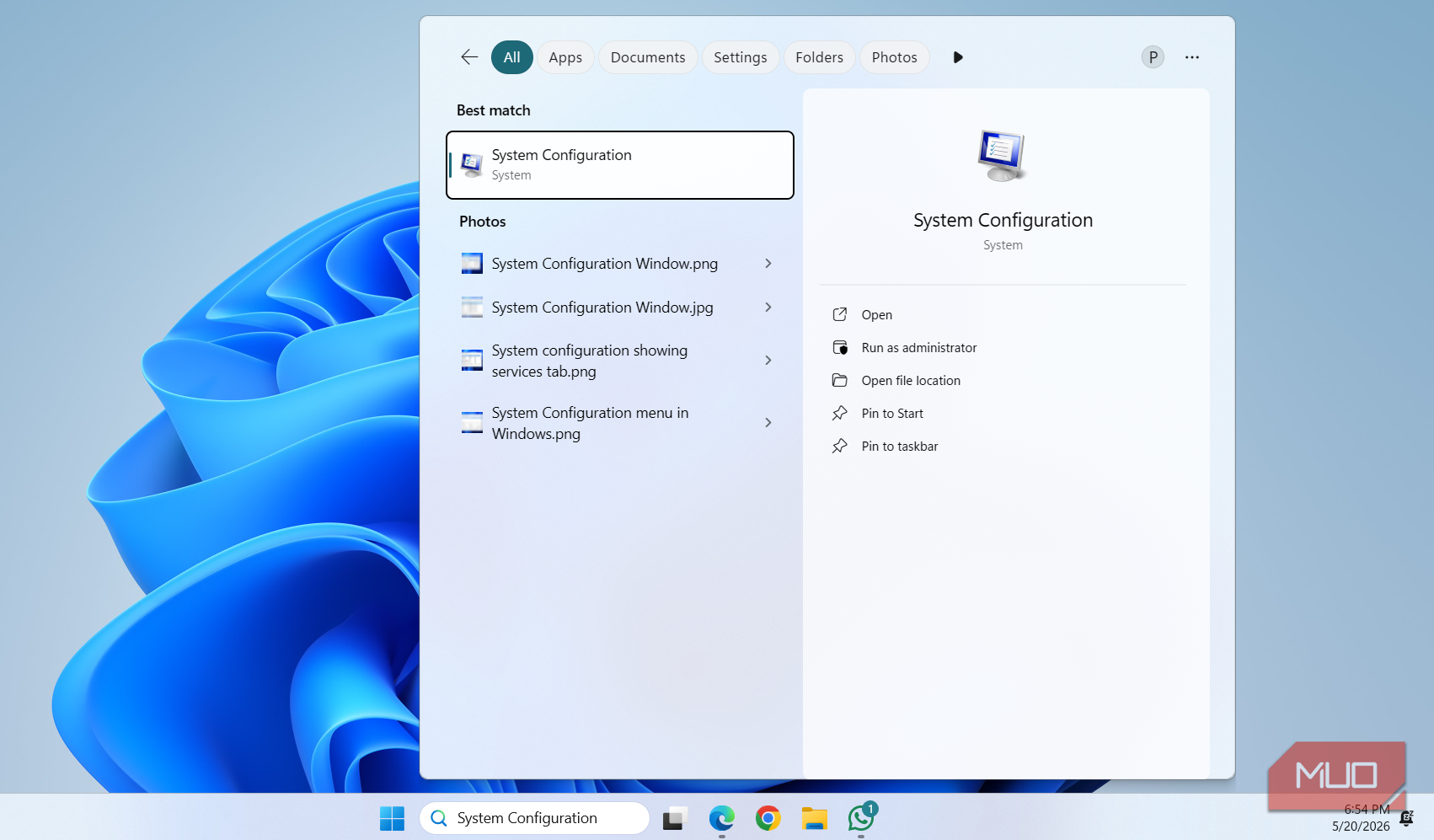Click the System Configuration Window.png thumbnail icon
The height and width of the screenshot is (840, 1434).
click(472, 264)
